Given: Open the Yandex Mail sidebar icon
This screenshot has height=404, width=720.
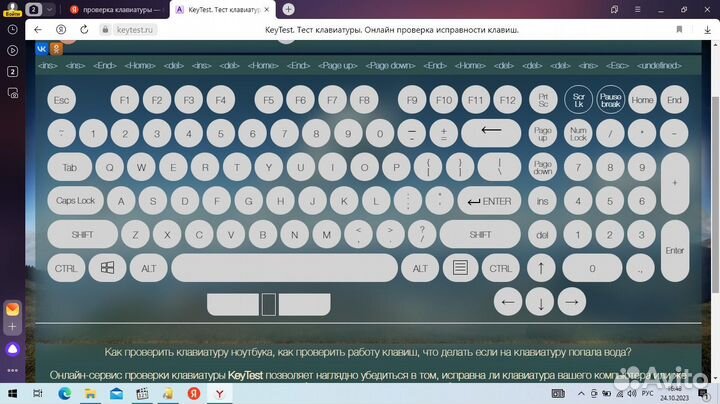Looking at the screenshot, I should [x=12, y=309].
